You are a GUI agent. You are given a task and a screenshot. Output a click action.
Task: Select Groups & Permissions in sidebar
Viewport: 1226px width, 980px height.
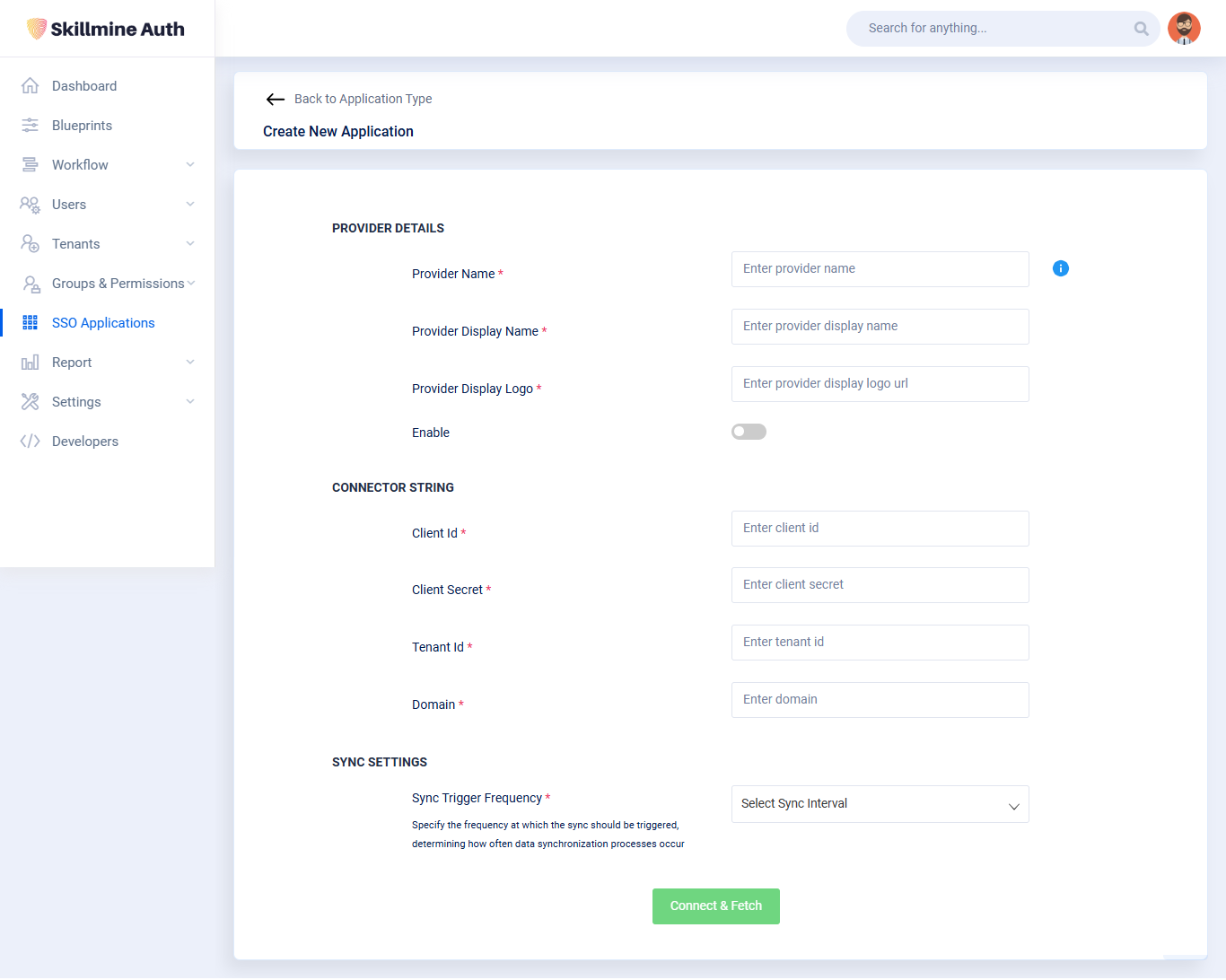point(118,284)
